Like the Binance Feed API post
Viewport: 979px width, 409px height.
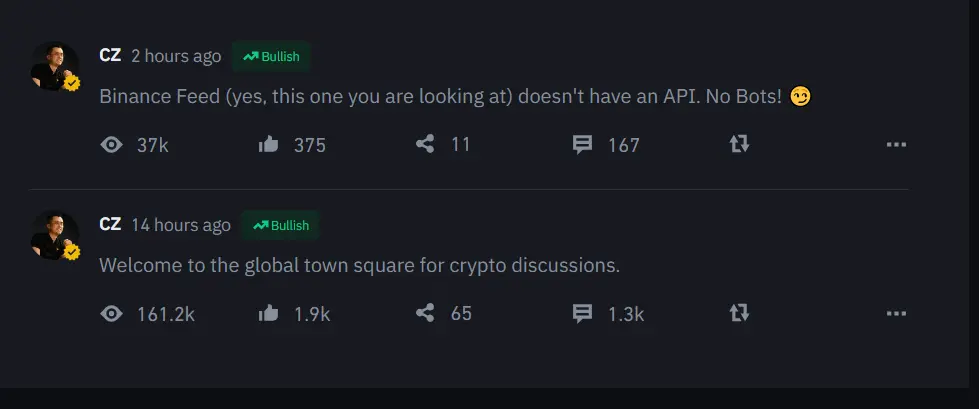(x=268, y=145)
